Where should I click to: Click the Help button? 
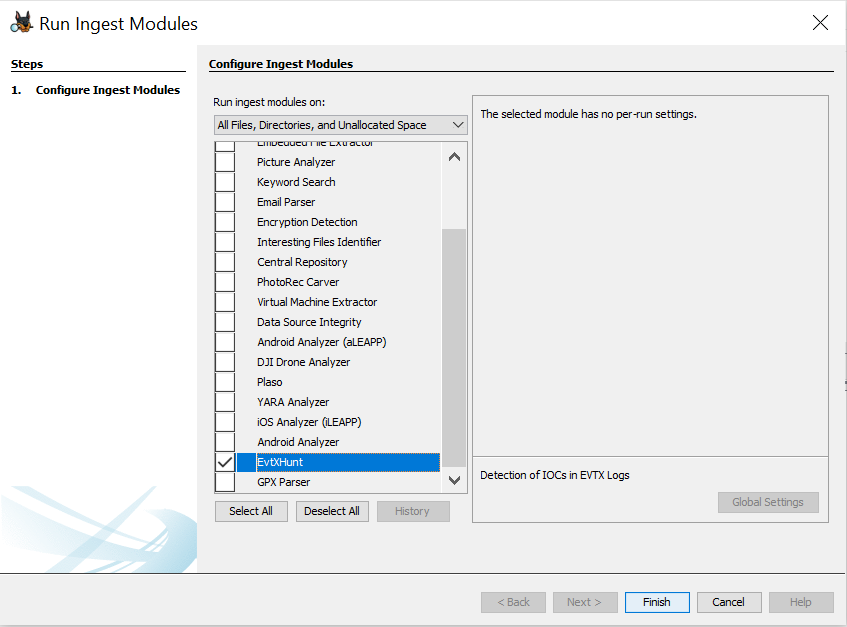801,602
